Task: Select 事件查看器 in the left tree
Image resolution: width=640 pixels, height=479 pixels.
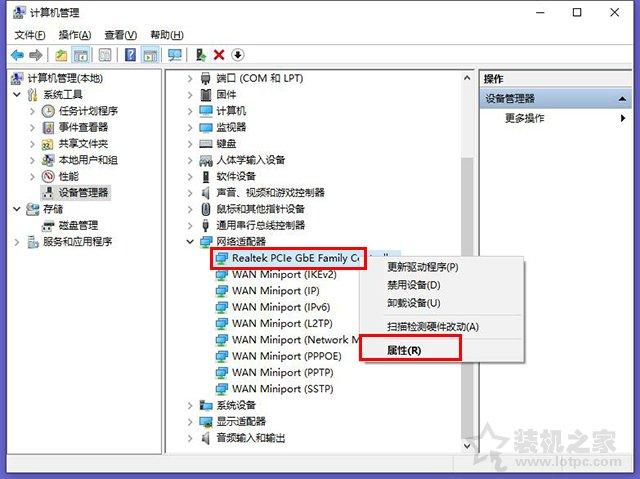Action: click(x=83, y=127)
